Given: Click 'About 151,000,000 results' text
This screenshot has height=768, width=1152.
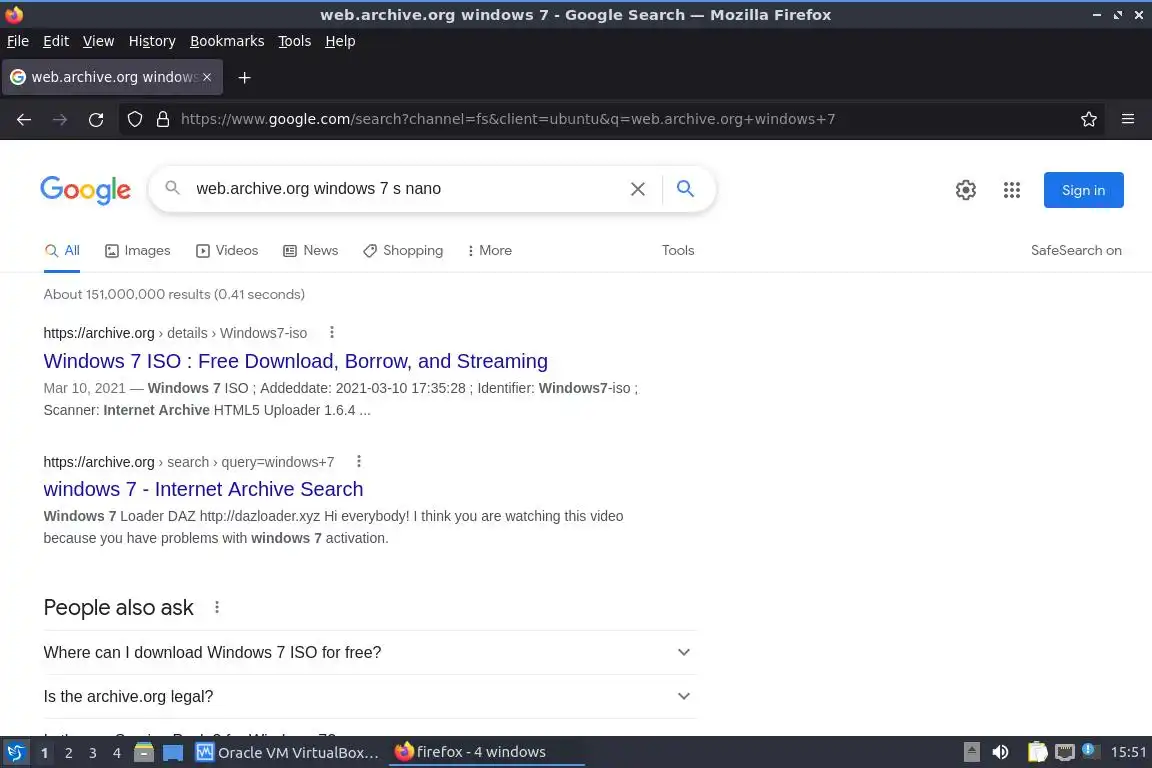Looking at the screenshot, I should point(174,294).
